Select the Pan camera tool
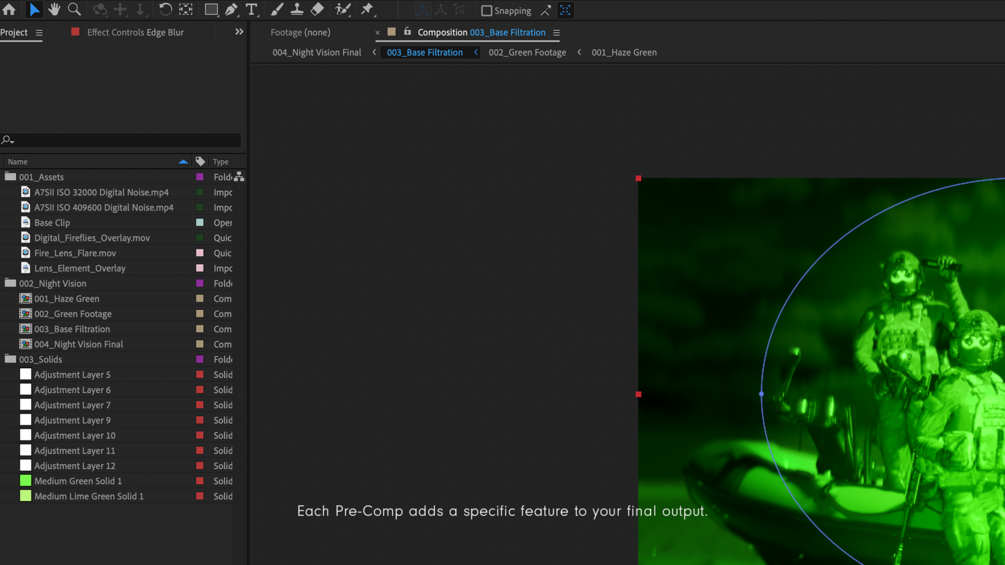Image resolution: width=1005 pixels, height=565 pixels. (x=120, y=10)
